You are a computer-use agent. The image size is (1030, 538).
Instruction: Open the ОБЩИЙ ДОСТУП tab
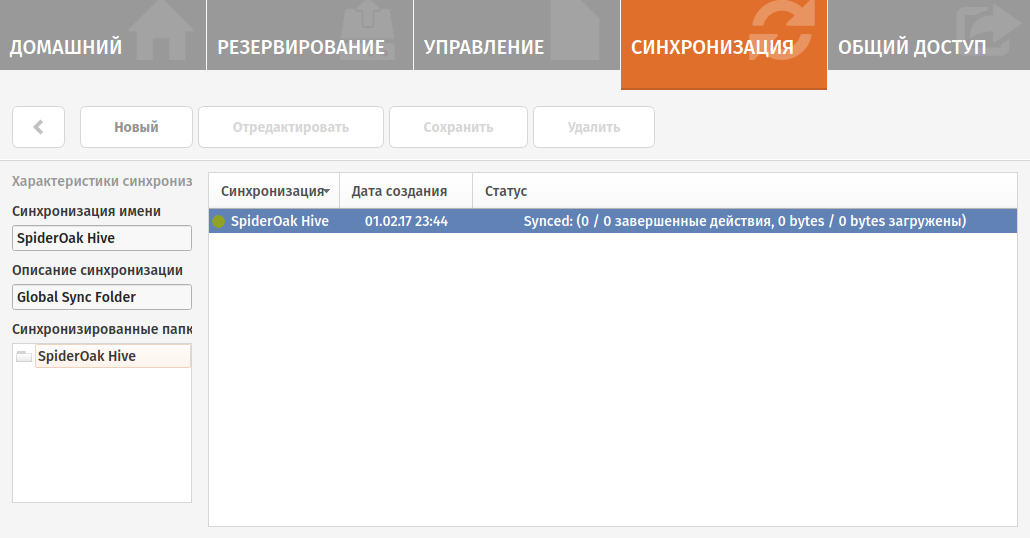[929, 35]
